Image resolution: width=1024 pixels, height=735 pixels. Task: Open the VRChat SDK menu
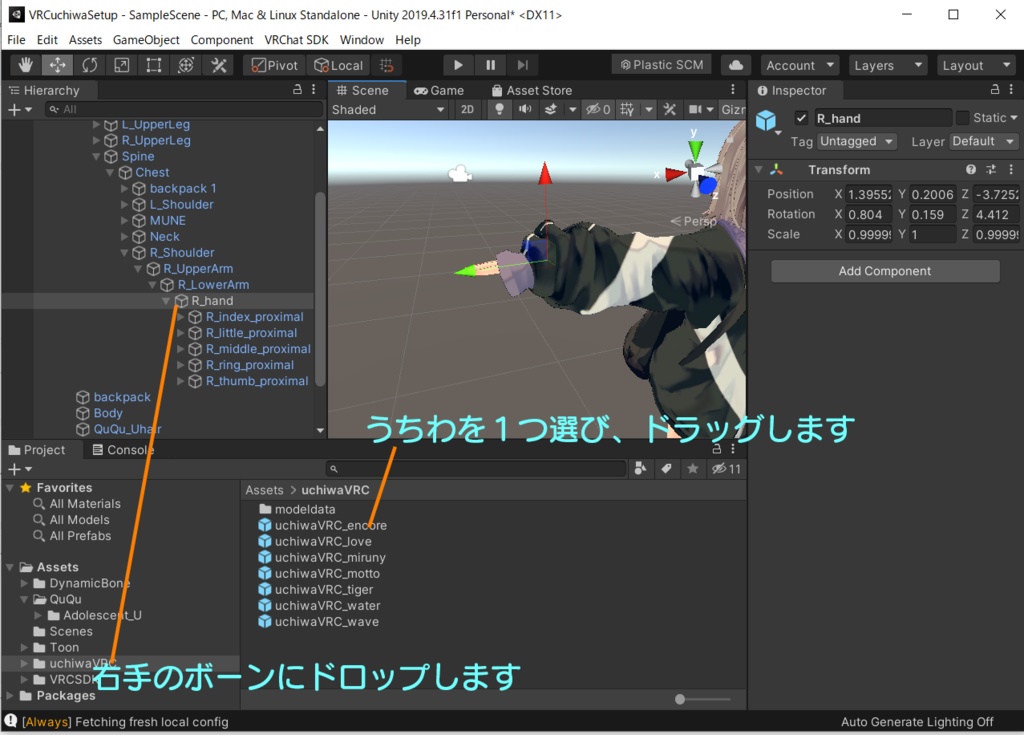coord(296,40)
